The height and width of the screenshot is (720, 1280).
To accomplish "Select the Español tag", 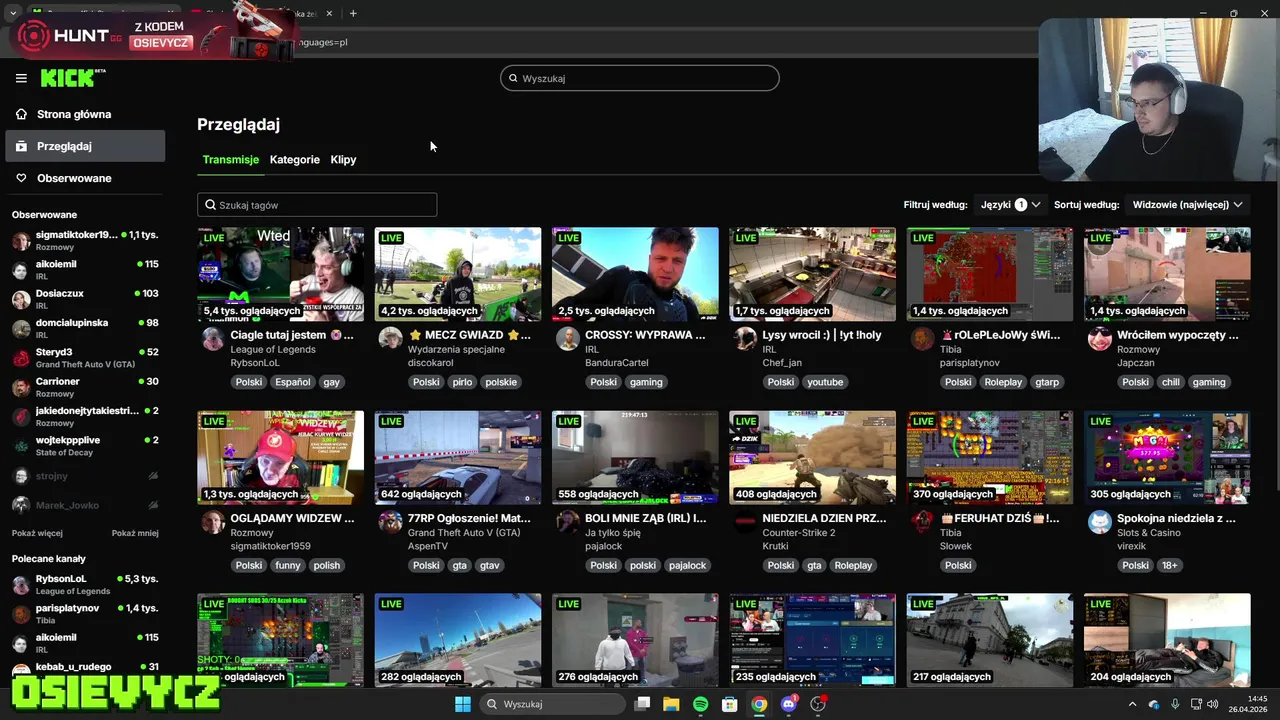I will 293,382.
